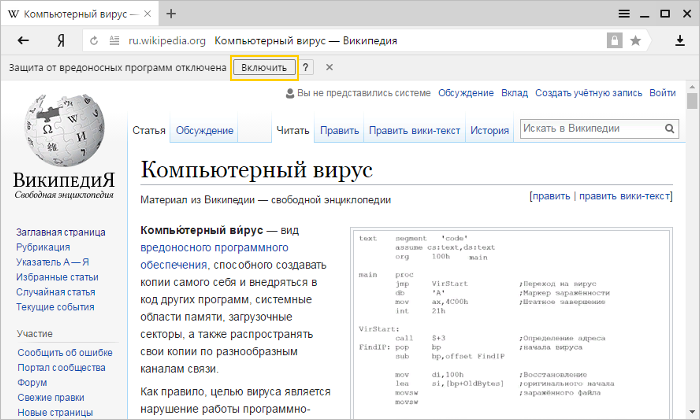The image size is (700, 420).
Task: Open Текущие события sidebar link
Action: [x=55, y=307]
